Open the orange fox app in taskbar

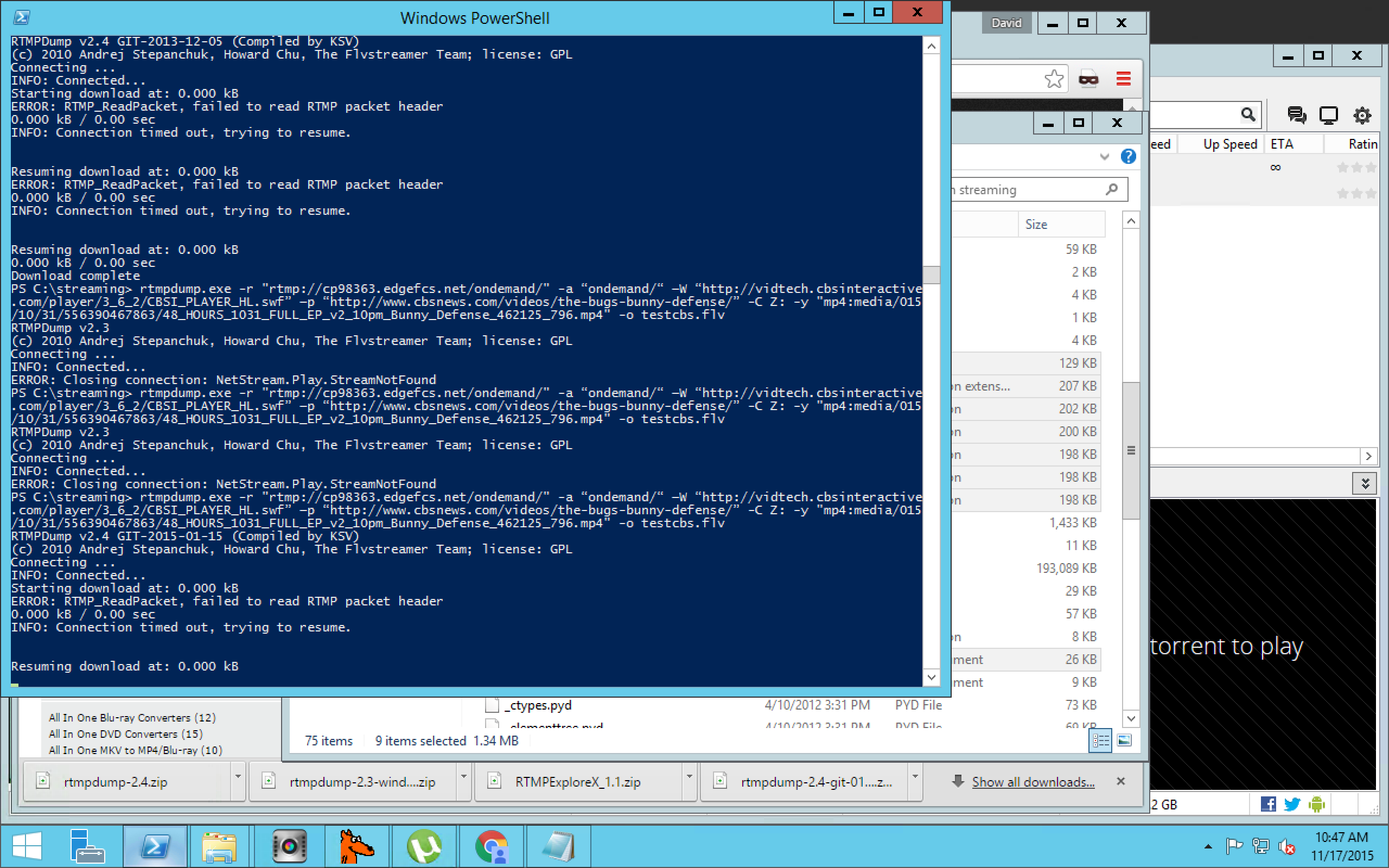coord(356,846)
